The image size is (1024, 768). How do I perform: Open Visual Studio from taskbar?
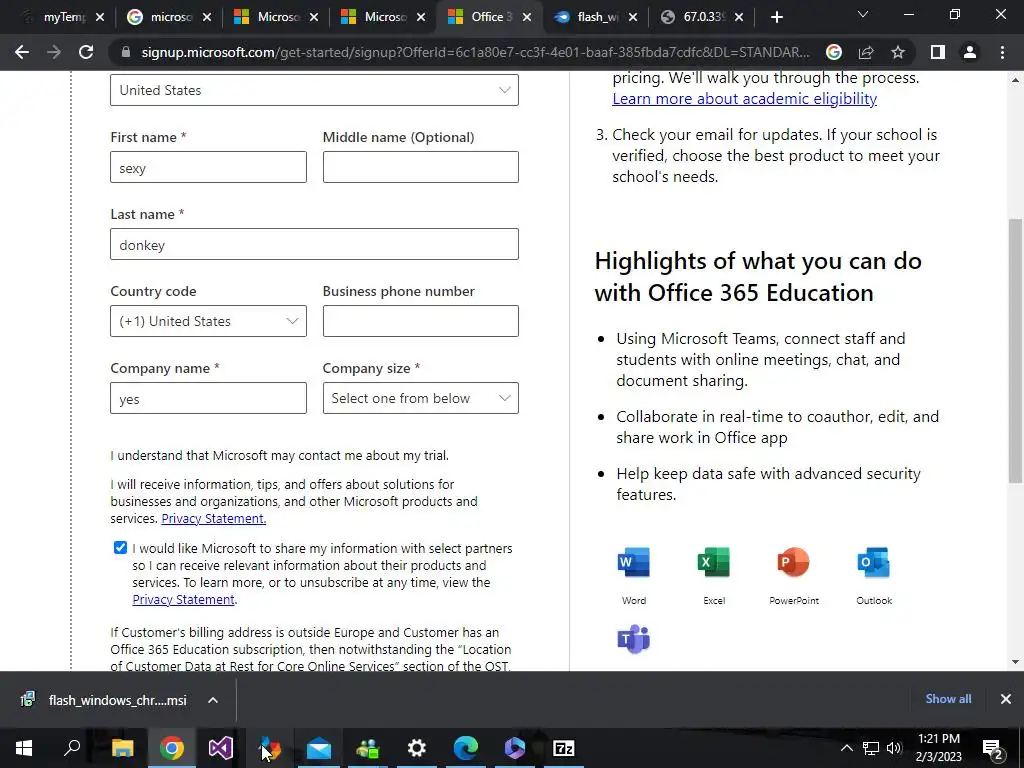click(x=221, y=748)
